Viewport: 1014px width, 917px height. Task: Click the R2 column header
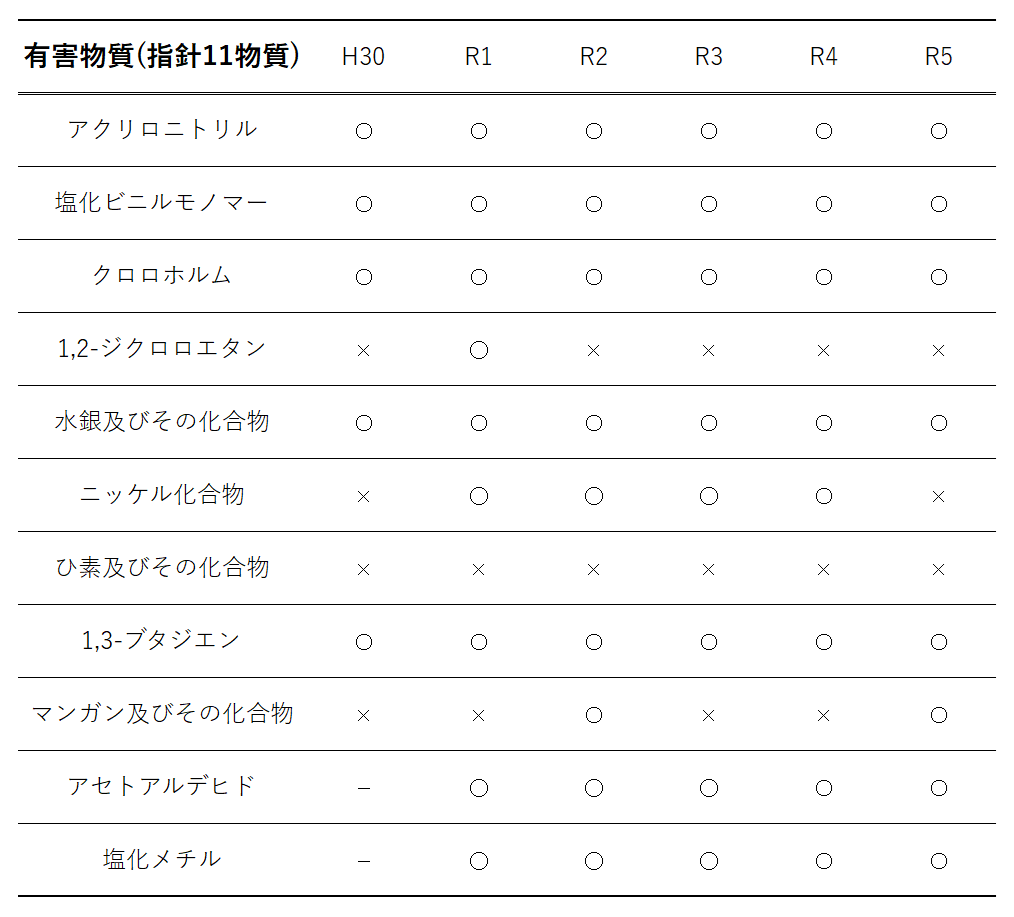(x=593, y=57)
